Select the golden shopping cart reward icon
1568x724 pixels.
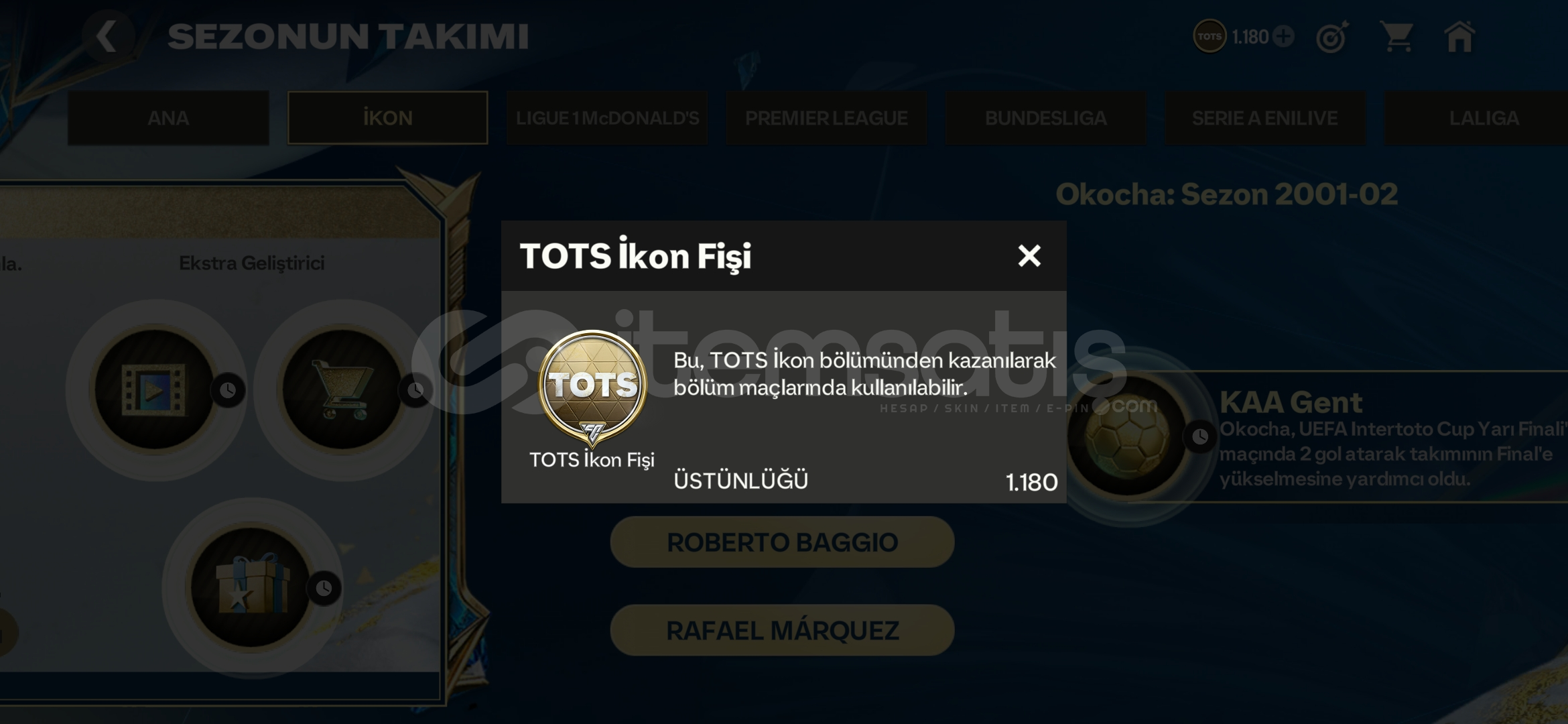[342, 389]
